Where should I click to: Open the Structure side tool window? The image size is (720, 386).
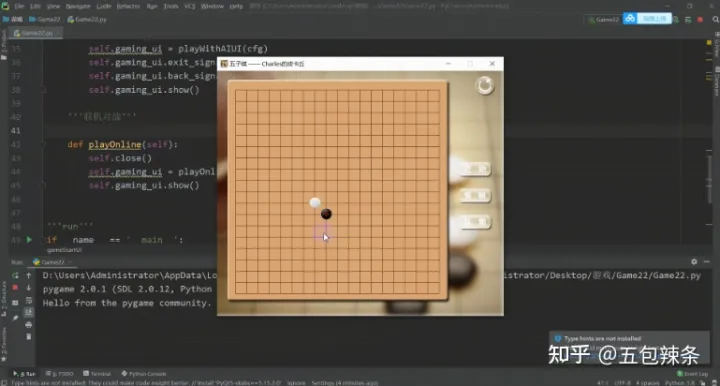click(4, 299)
